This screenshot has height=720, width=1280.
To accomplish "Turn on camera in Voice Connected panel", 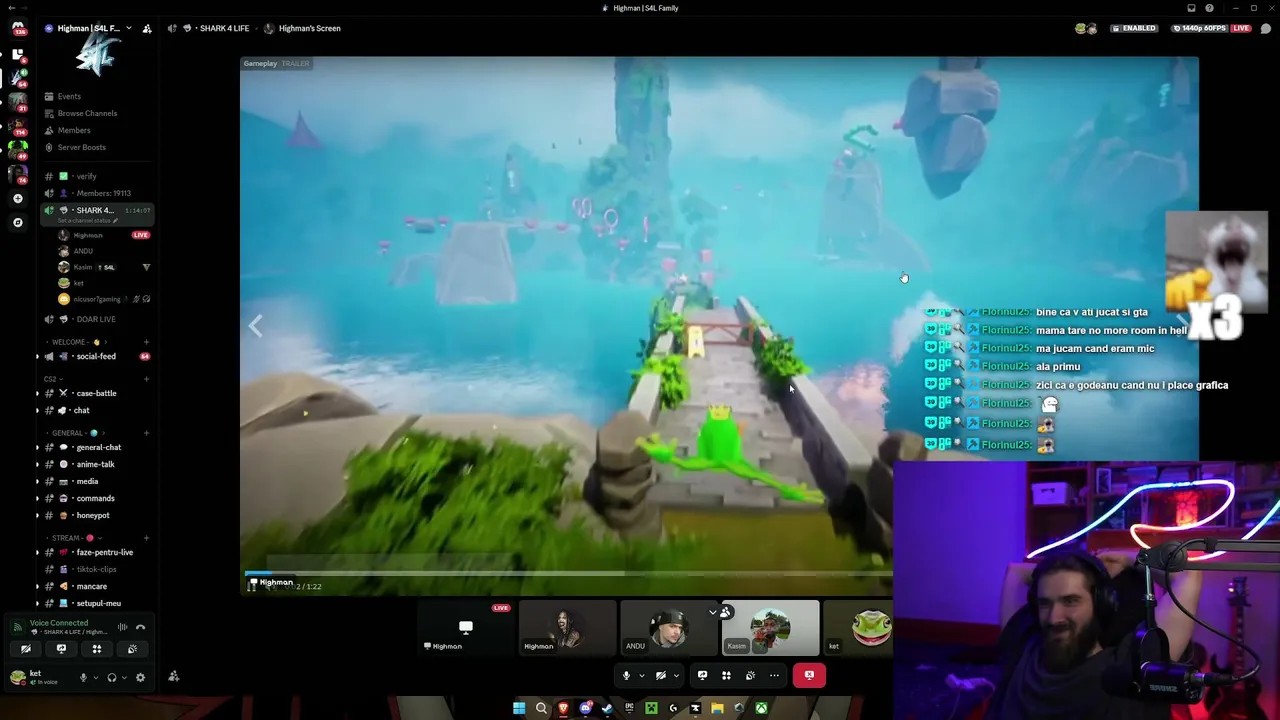I will 26,649.
